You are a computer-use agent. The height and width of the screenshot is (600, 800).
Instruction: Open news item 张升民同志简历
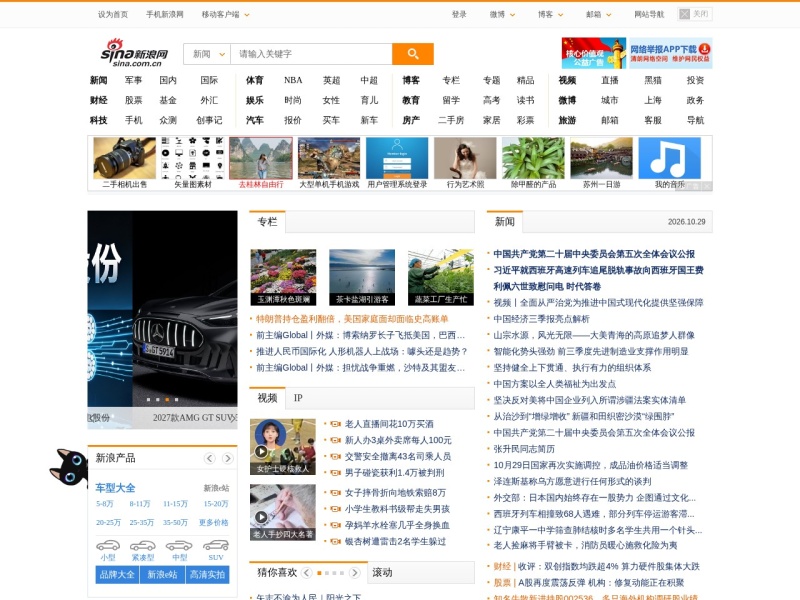pos(524,449)
